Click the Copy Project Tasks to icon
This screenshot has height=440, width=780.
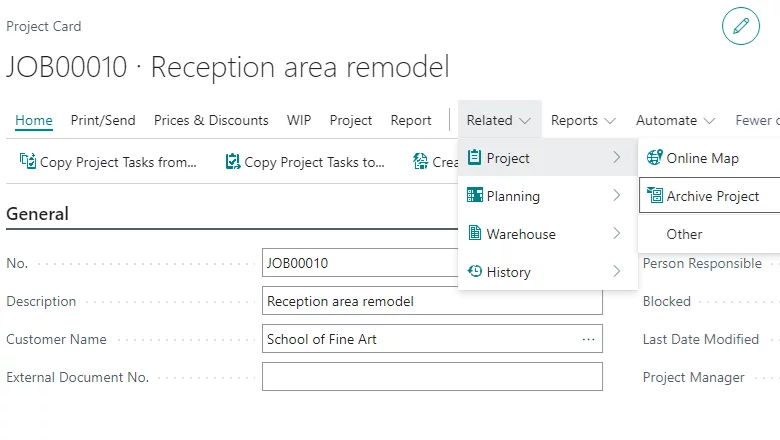click(x=232, y=162)
